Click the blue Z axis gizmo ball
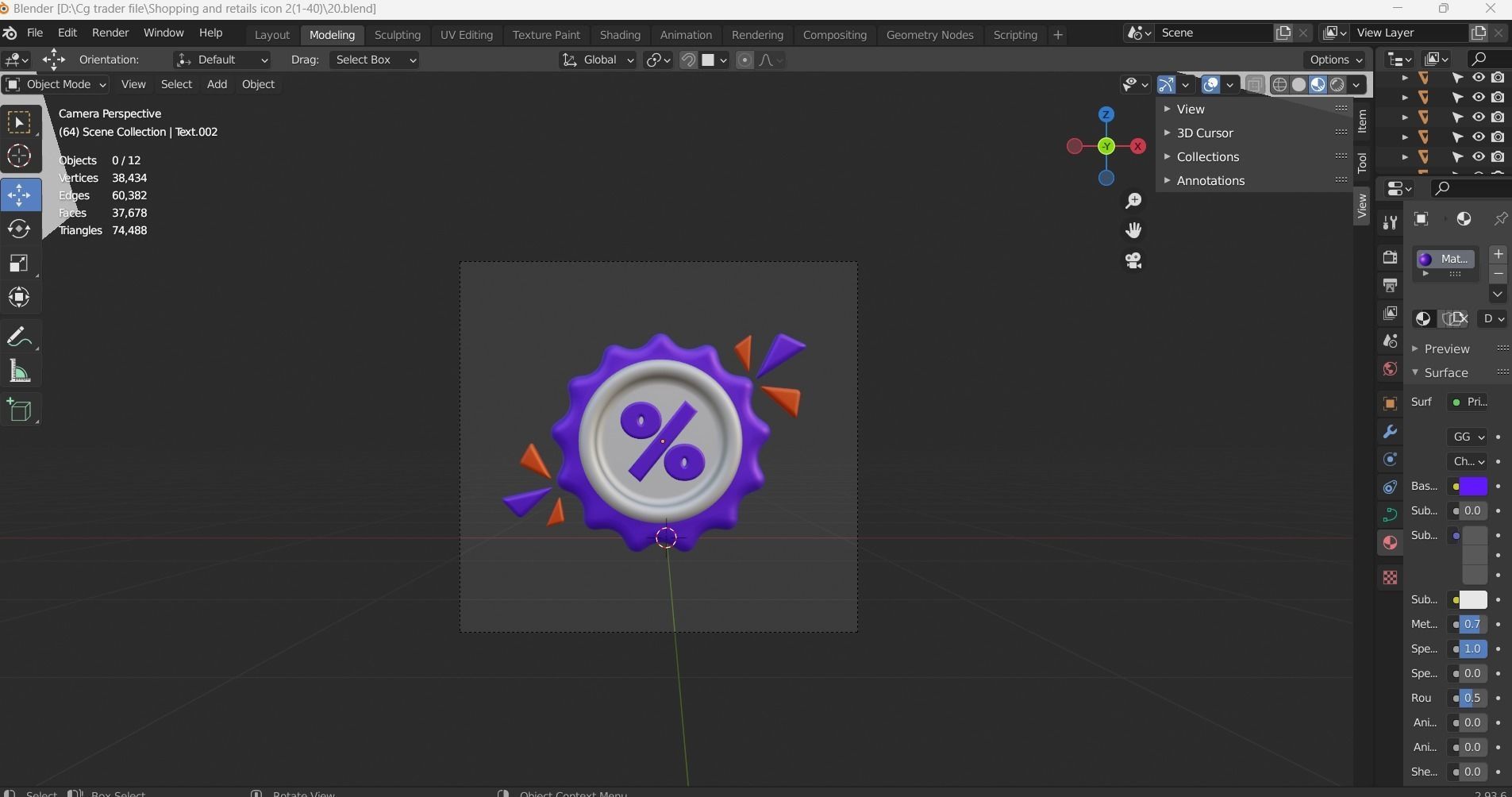The height and width of the screenshot is (797, 1512). pyautogui.click(x=1106, y=114)
